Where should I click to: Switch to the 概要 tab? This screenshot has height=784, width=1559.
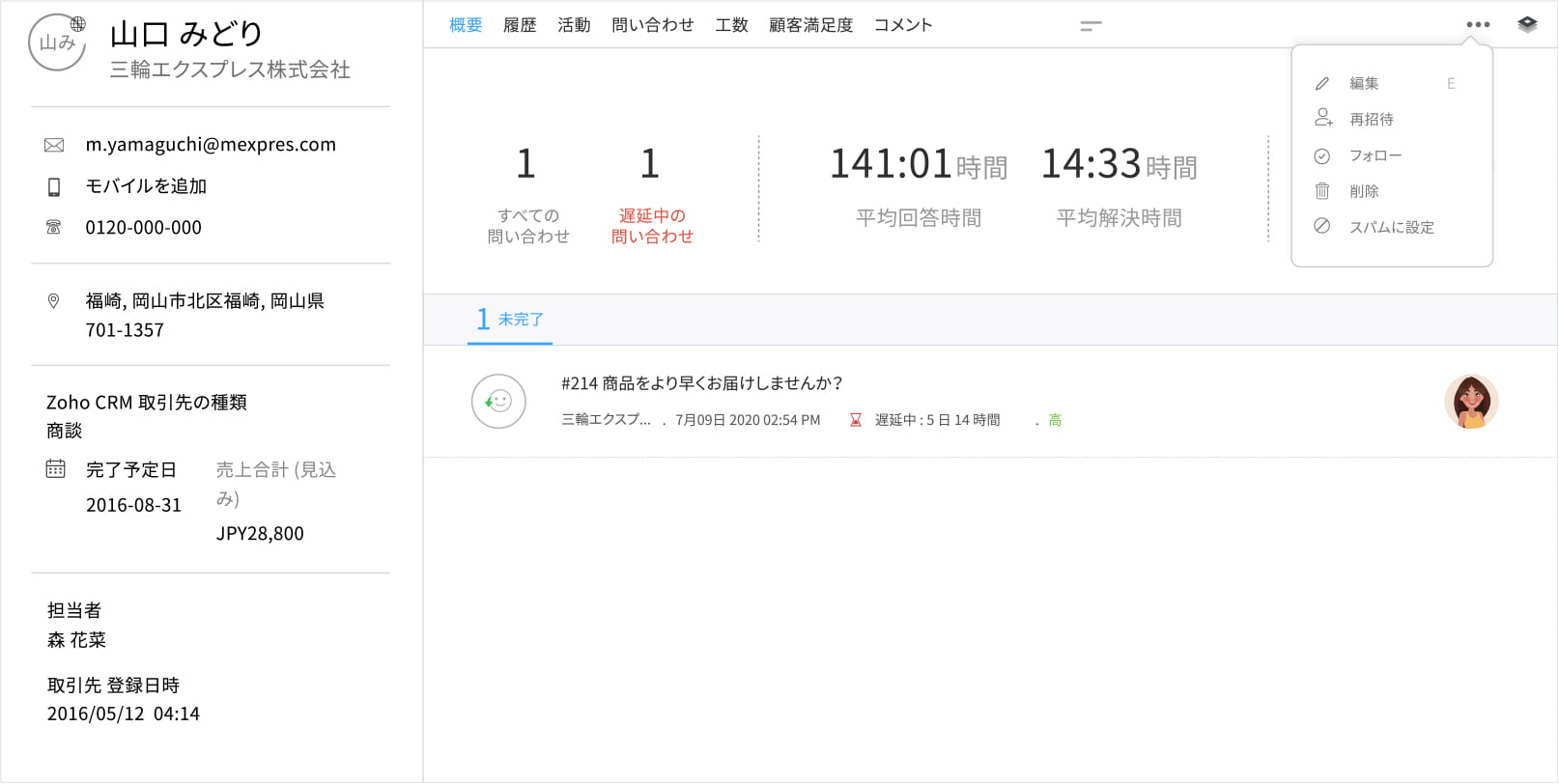[x=466, y=25]
